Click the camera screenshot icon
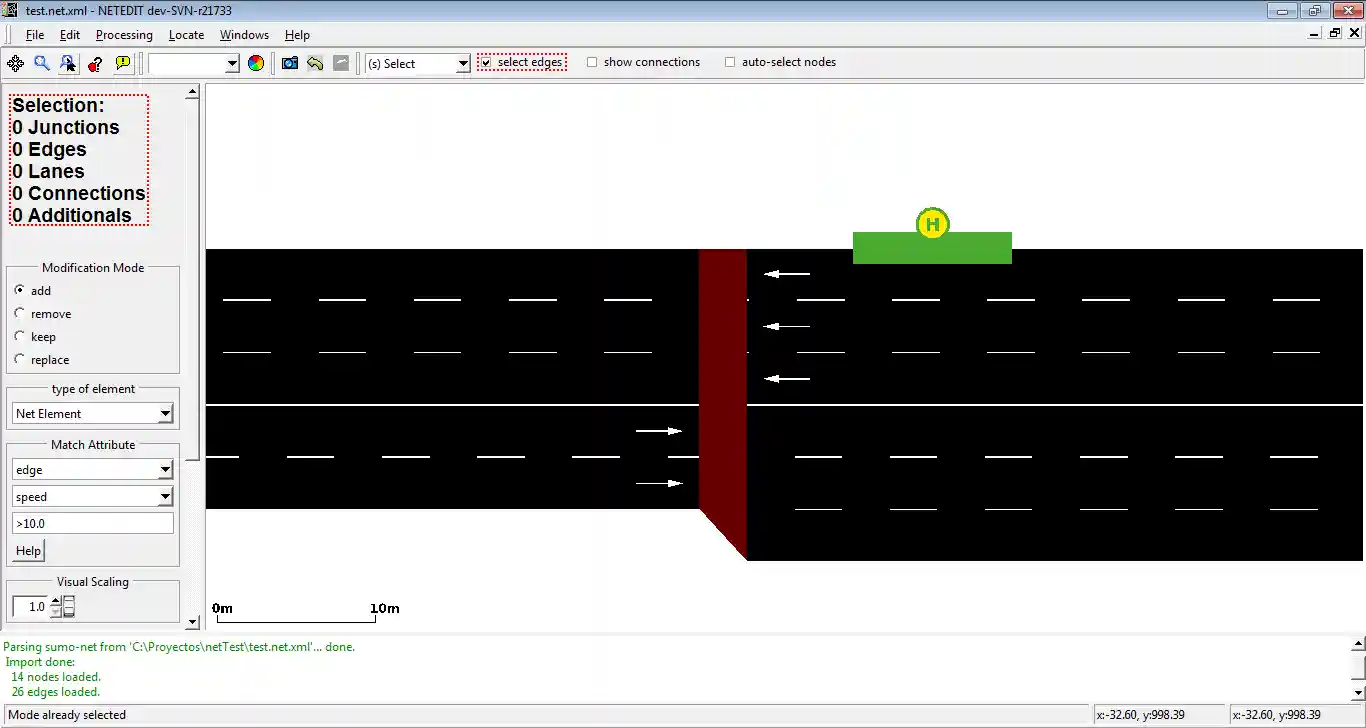Screen dimensions: 1366x728 [290, 63]
